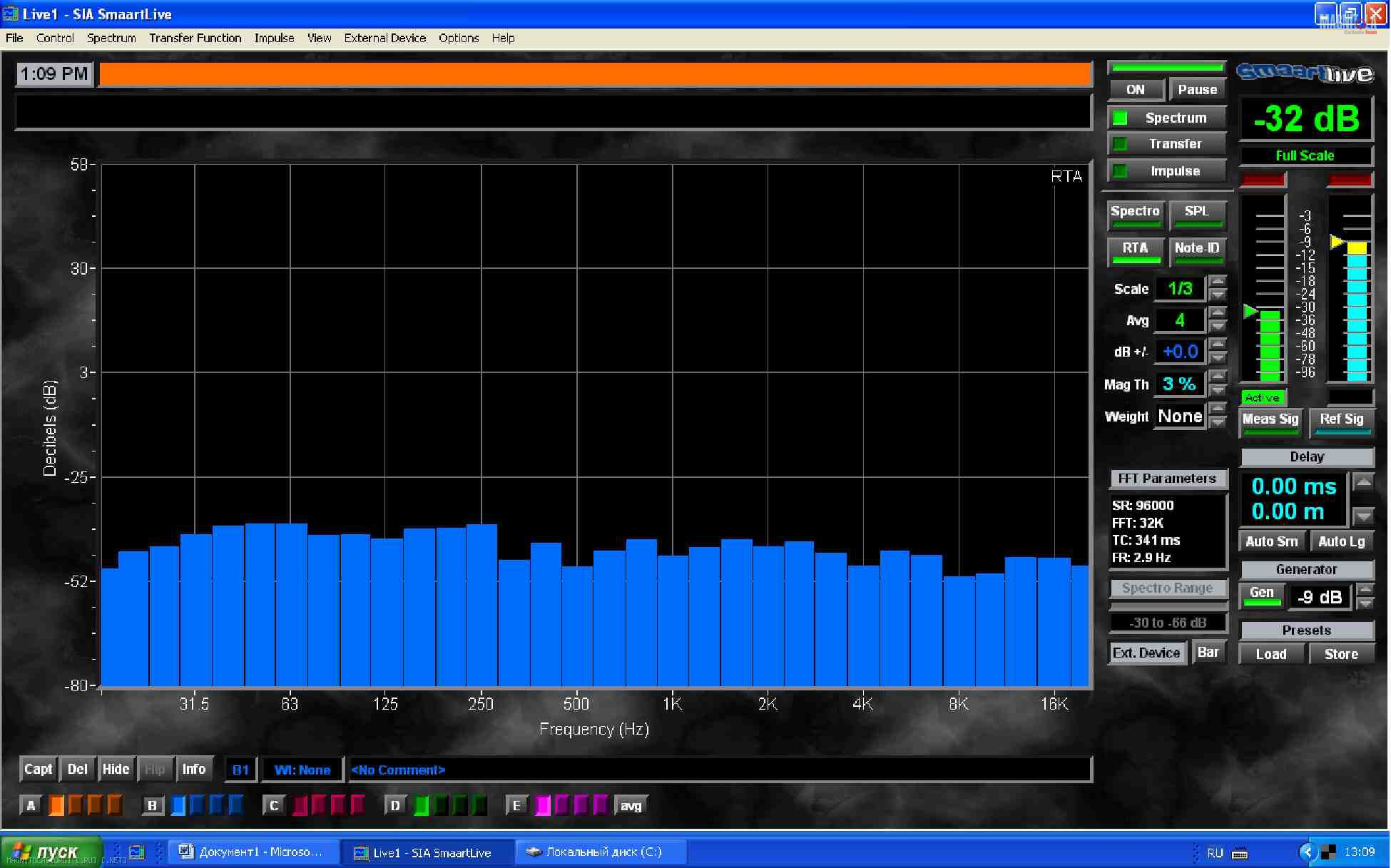Select the second blue register in bank B

tap(197, 805)
